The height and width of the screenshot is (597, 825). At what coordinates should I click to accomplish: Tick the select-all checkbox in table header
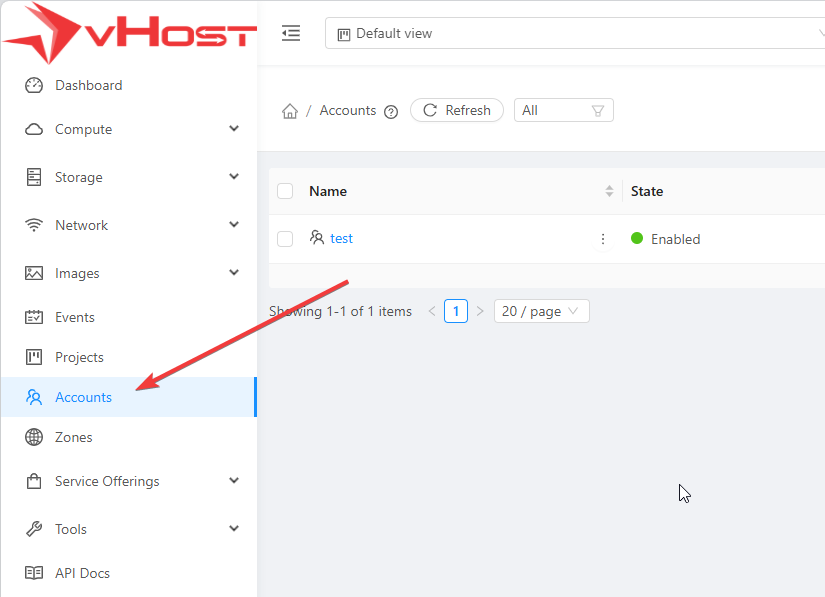pos(285,191)
